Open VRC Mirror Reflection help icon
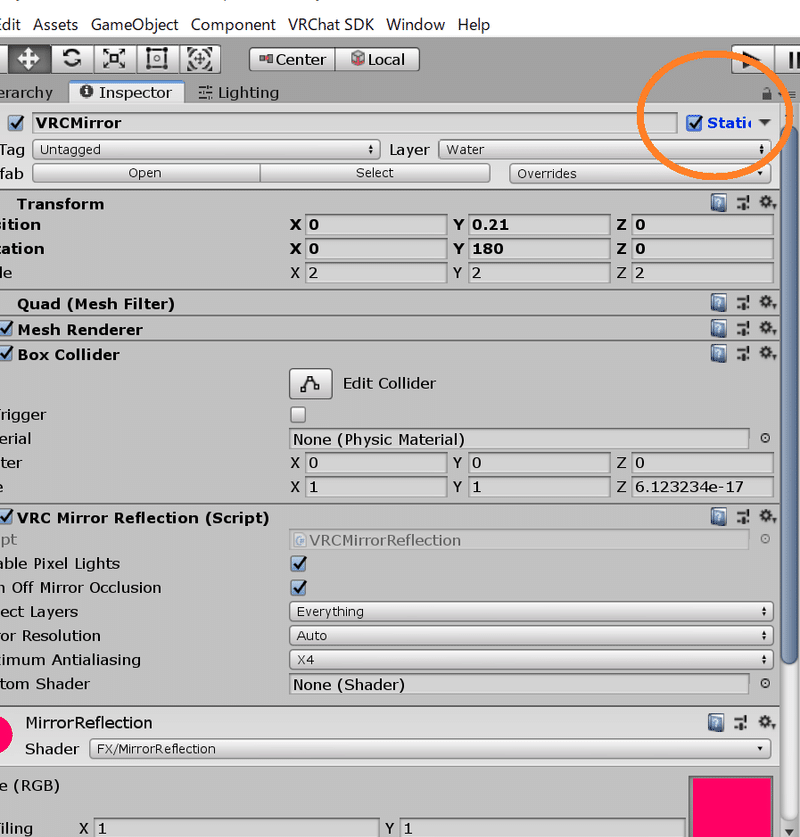The image size is (800, 837). [x=718, y=517]
